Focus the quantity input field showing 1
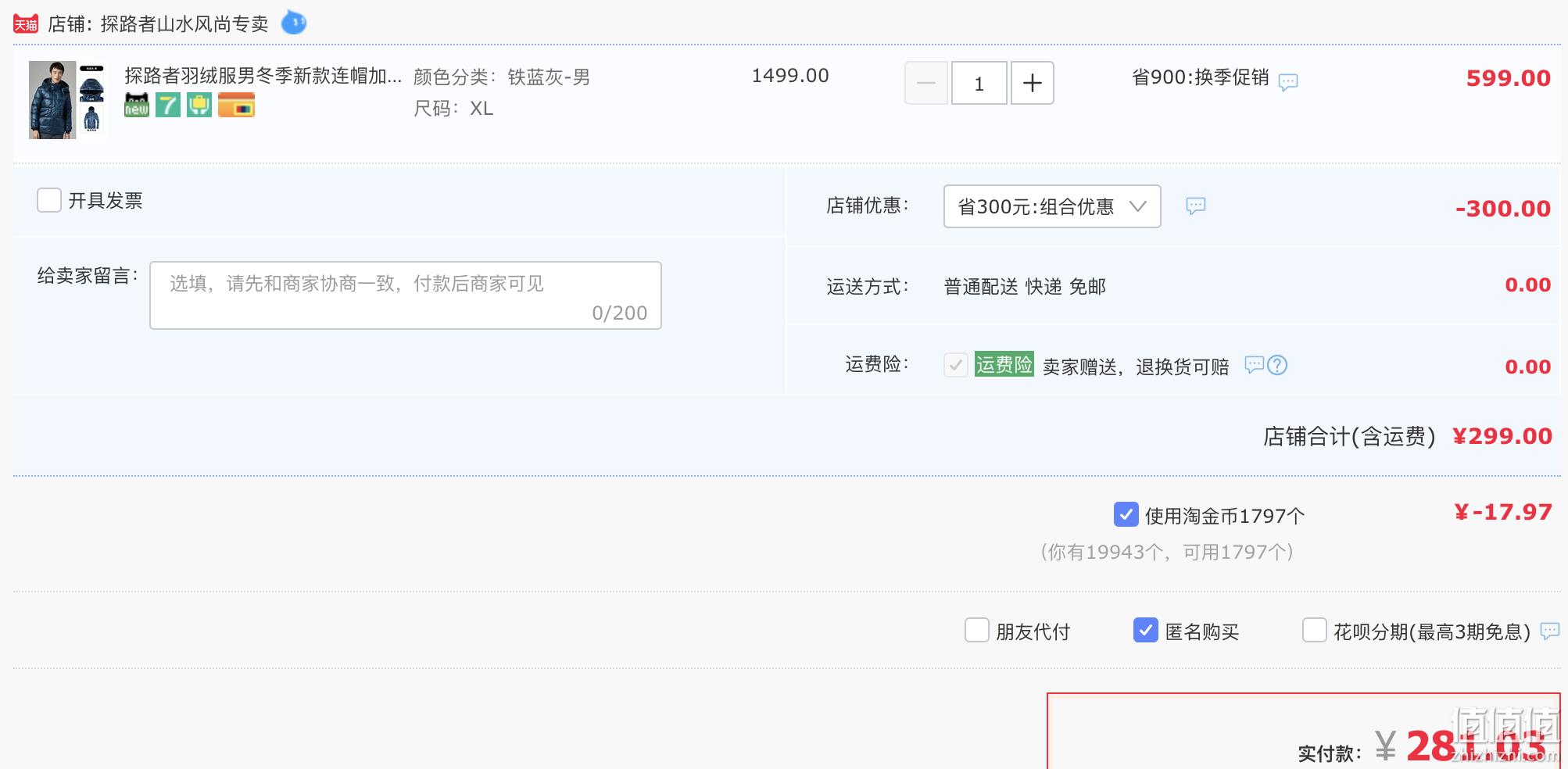The width and height of the screenshot is (1568, 769). point(979,83)
